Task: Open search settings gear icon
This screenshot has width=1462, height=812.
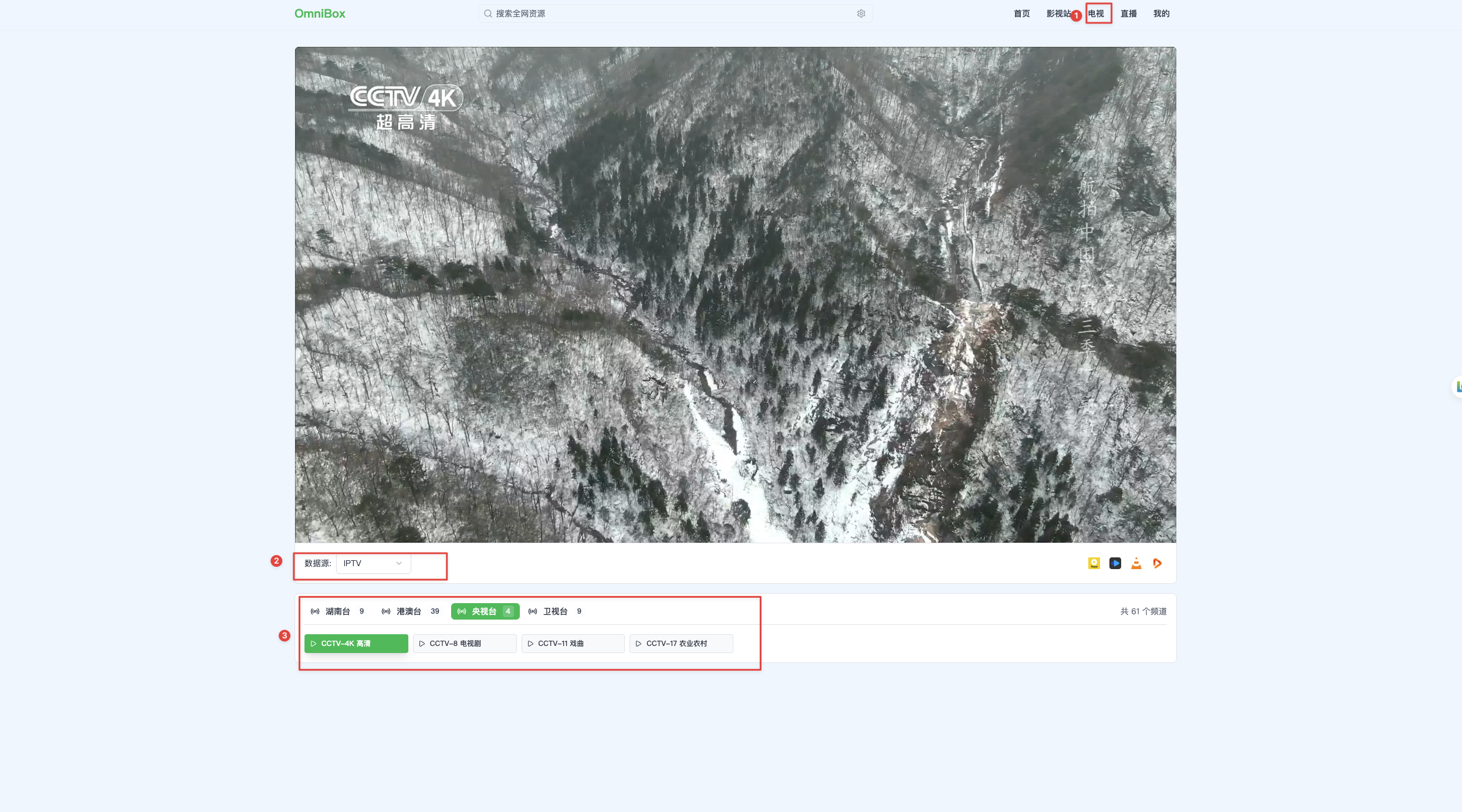Action: pos(861,13)
